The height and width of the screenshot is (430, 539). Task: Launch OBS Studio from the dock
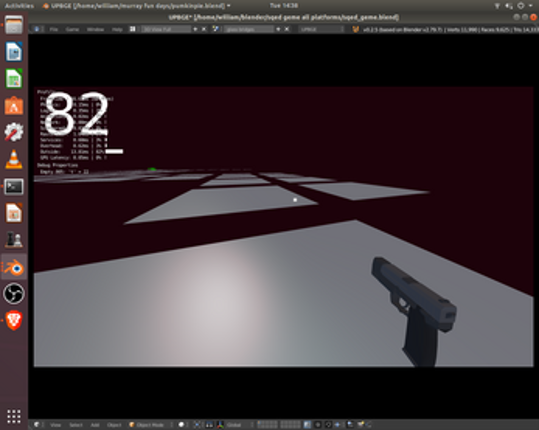(14, 294)
